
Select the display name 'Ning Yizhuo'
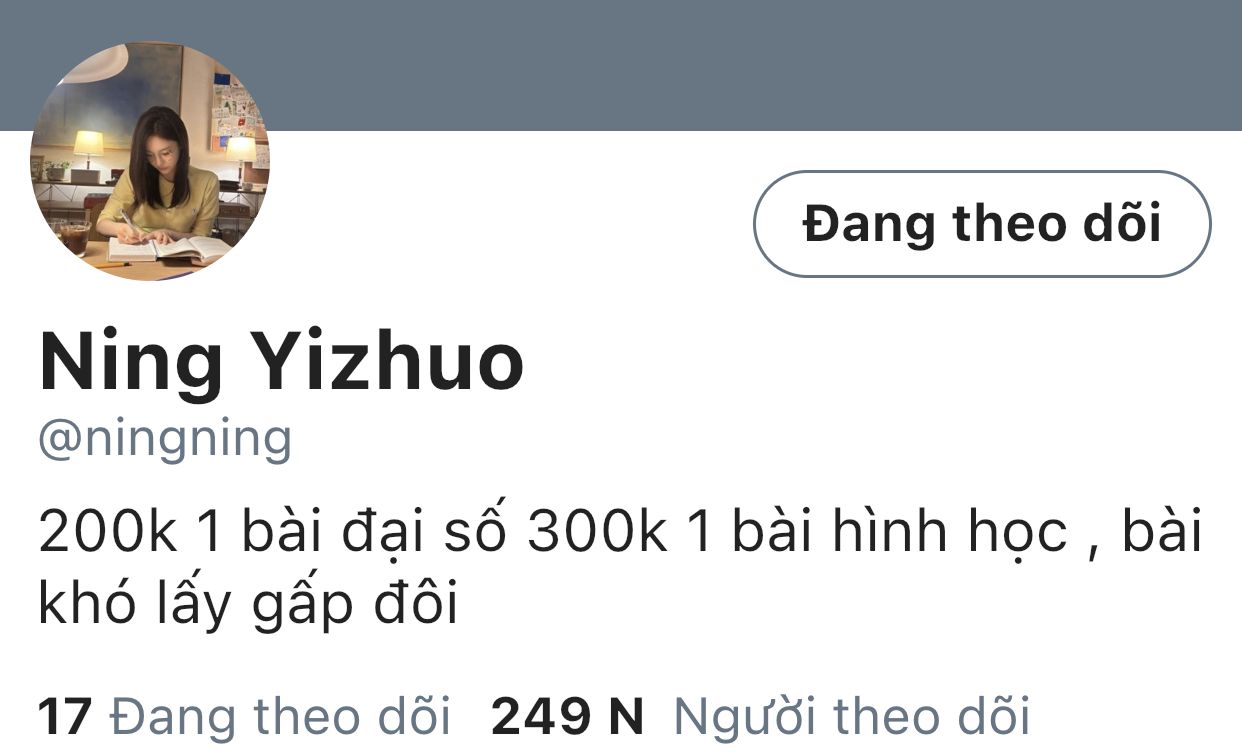tap(281, 362)
